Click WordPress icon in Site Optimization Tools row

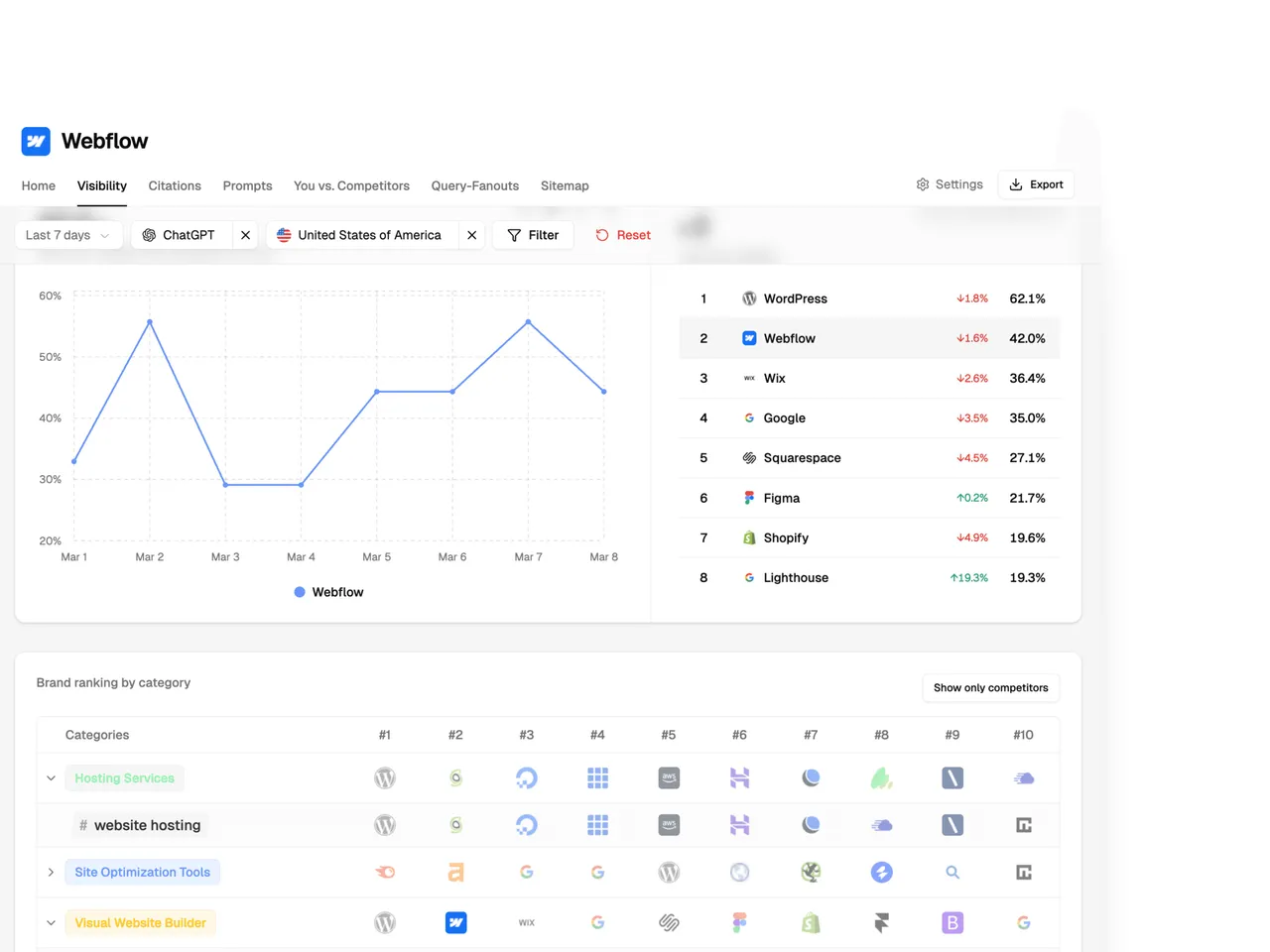click(x=669, y=873)
